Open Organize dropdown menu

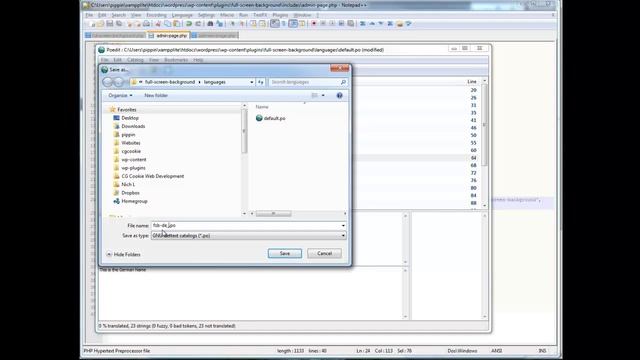point(120,95)
